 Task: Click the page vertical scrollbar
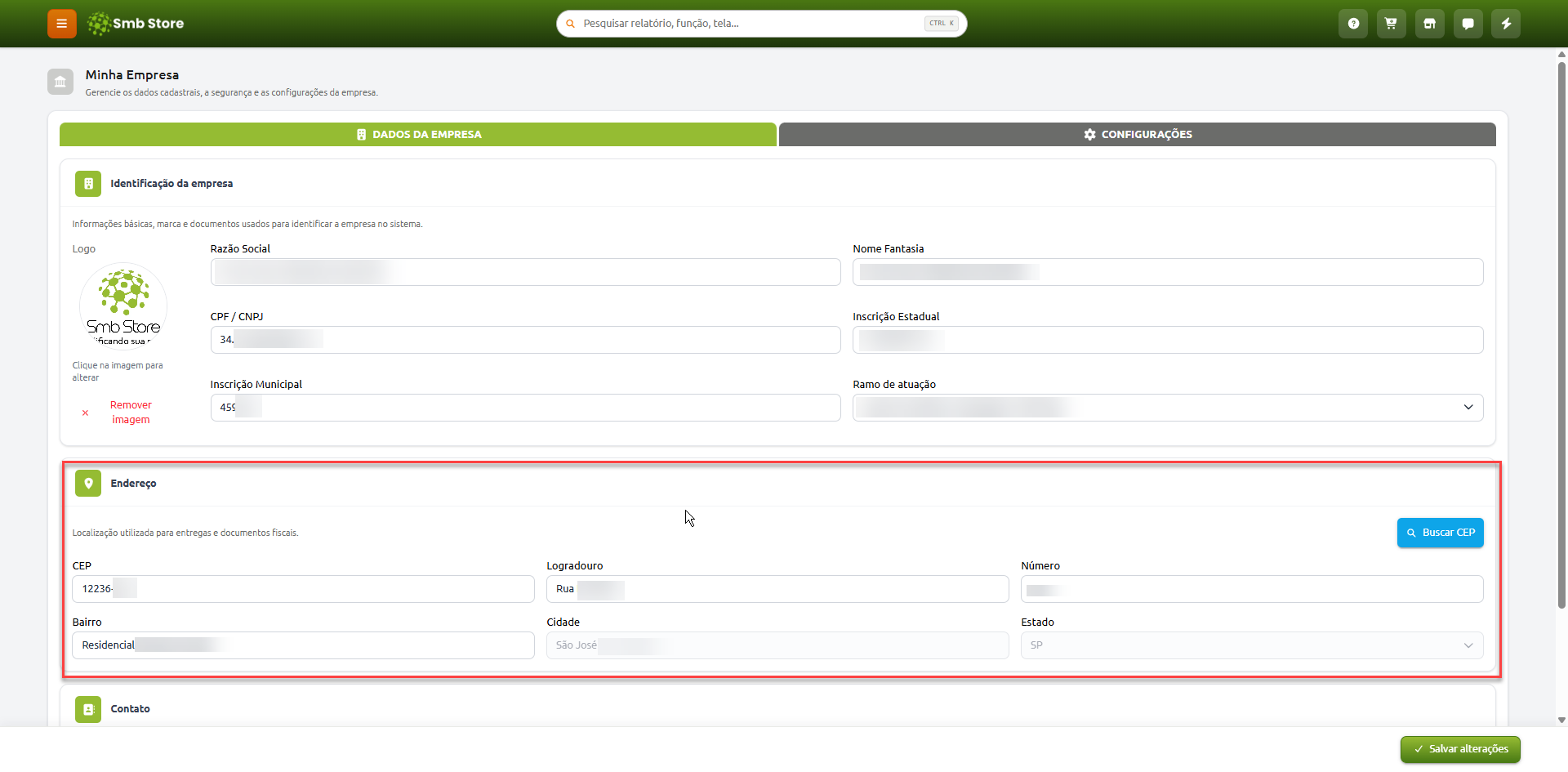pyautogui.click(x=1561, y=335)
